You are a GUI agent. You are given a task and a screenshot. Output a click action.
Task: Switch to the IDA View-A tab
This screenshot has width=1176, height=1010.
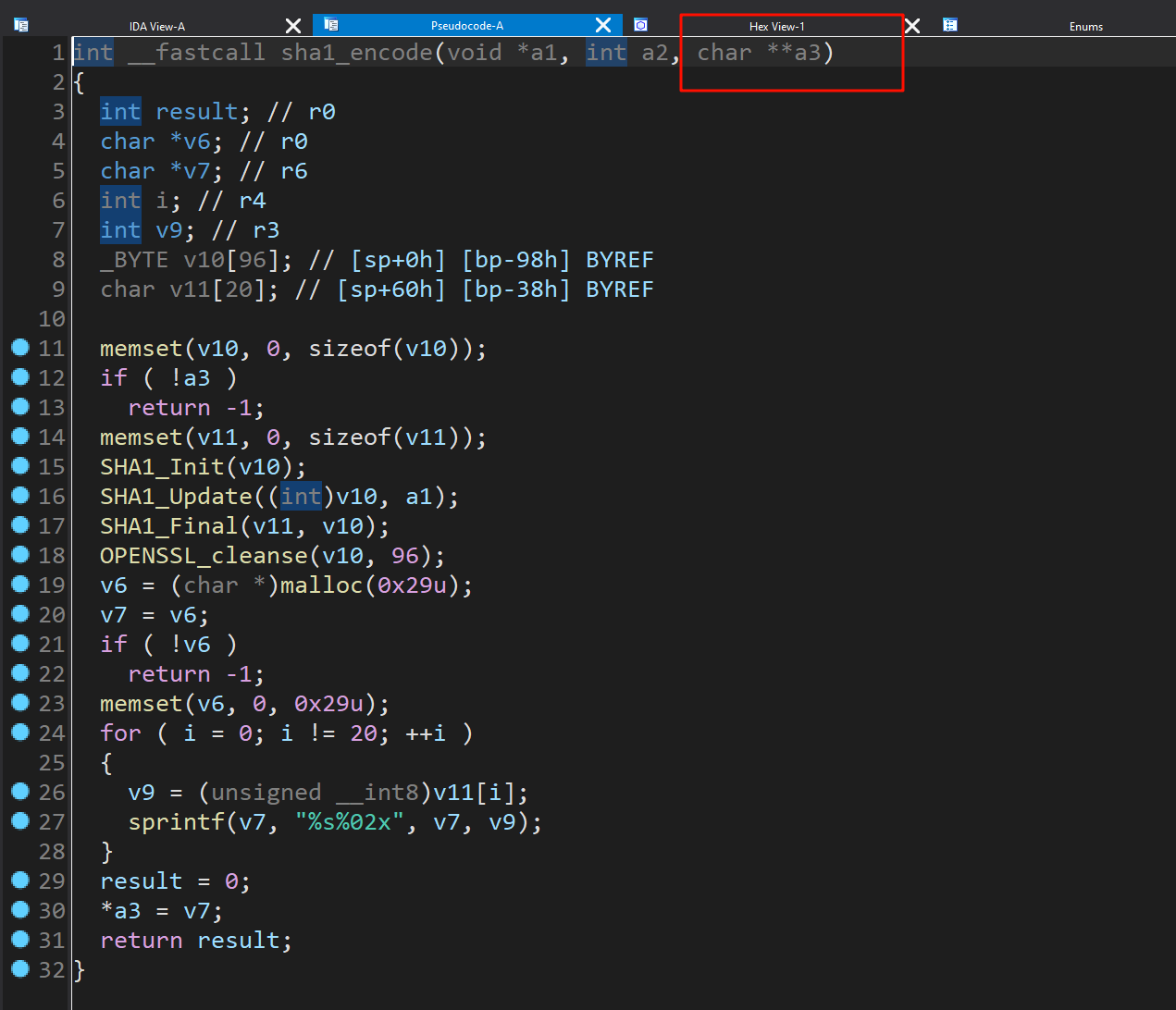click(157, 26)
